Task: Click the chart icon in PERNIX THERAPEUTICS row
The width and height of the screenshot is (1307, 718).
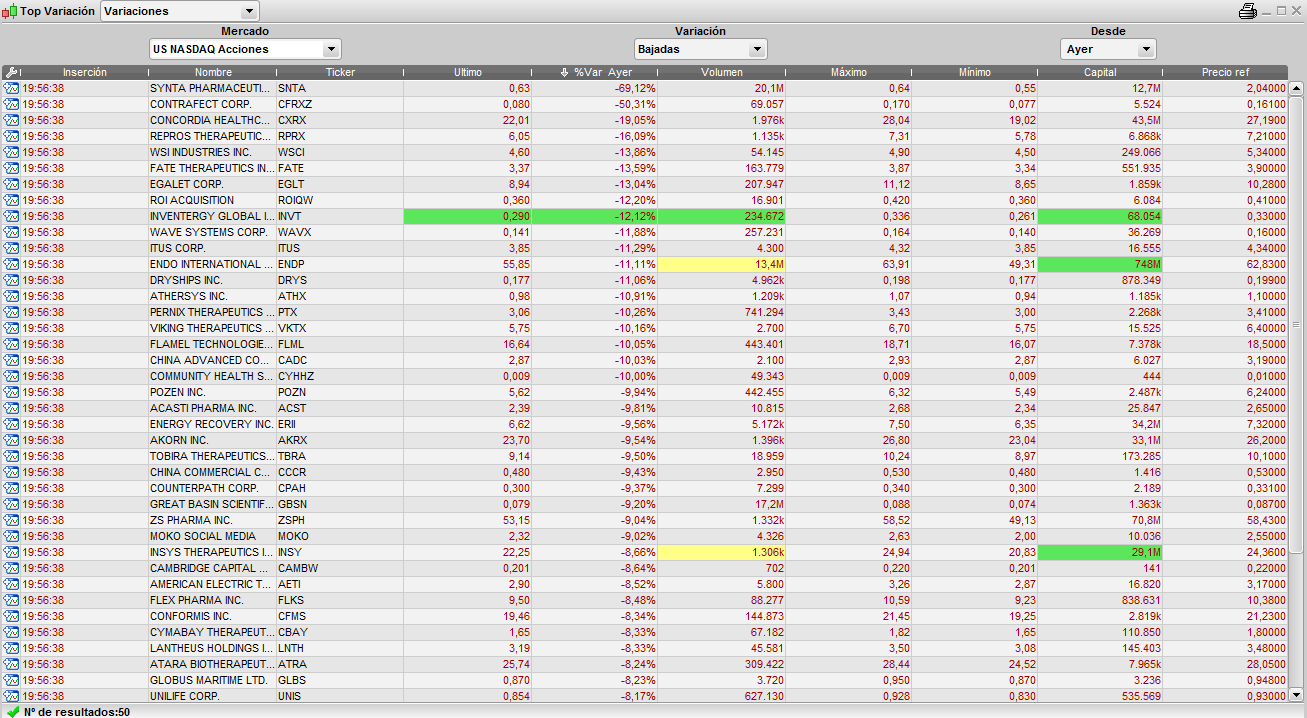Action: 12,312
